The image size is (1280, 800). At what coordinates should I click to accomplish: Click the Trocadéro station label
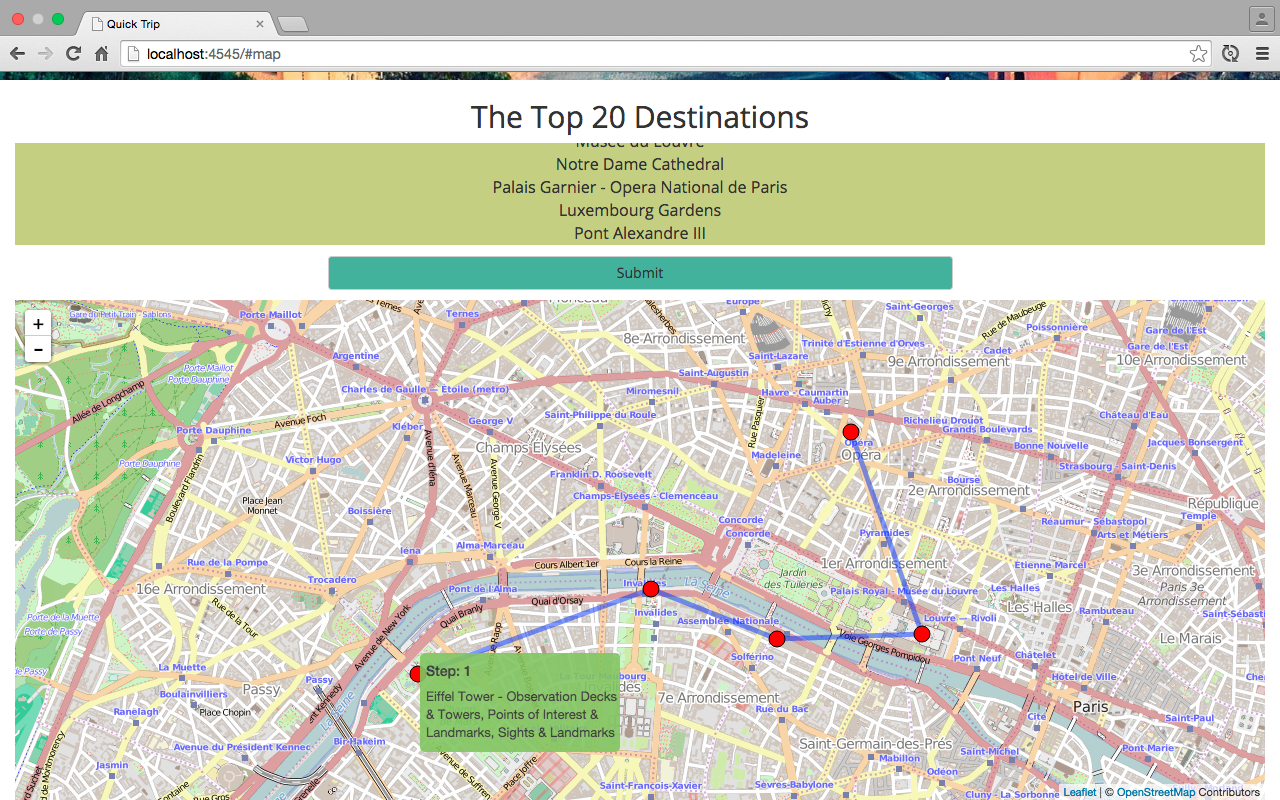332,579
